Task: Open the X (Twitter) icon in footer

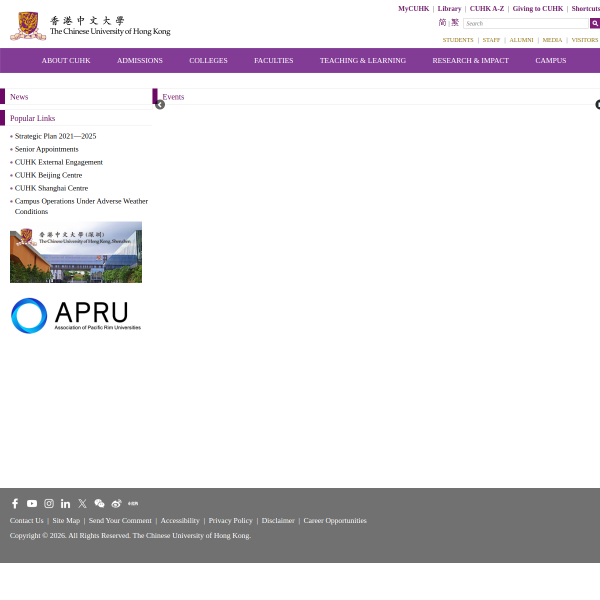Action: coord(82,503)
